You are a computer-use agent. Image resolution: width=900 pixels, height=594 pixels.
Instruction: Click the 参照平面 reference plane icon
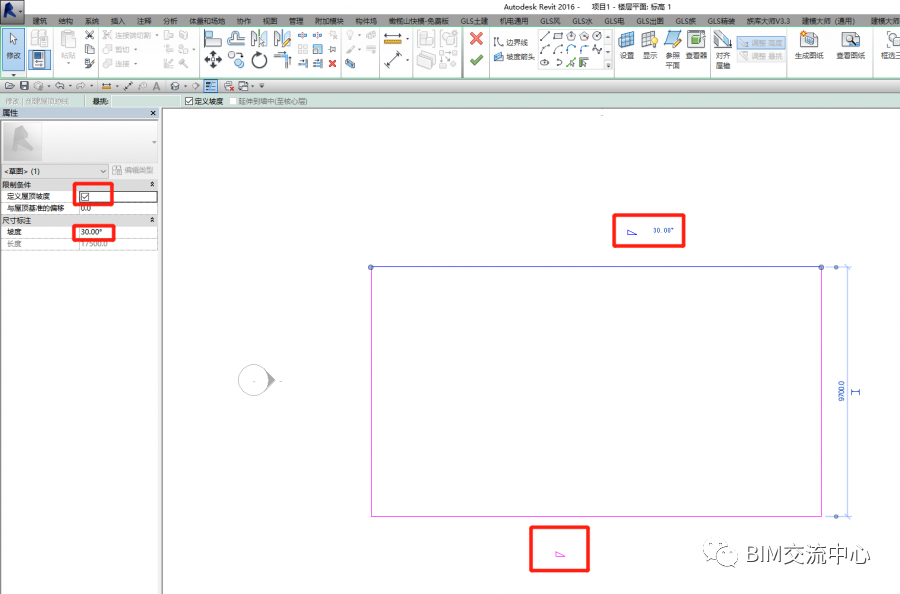[673, 49]
